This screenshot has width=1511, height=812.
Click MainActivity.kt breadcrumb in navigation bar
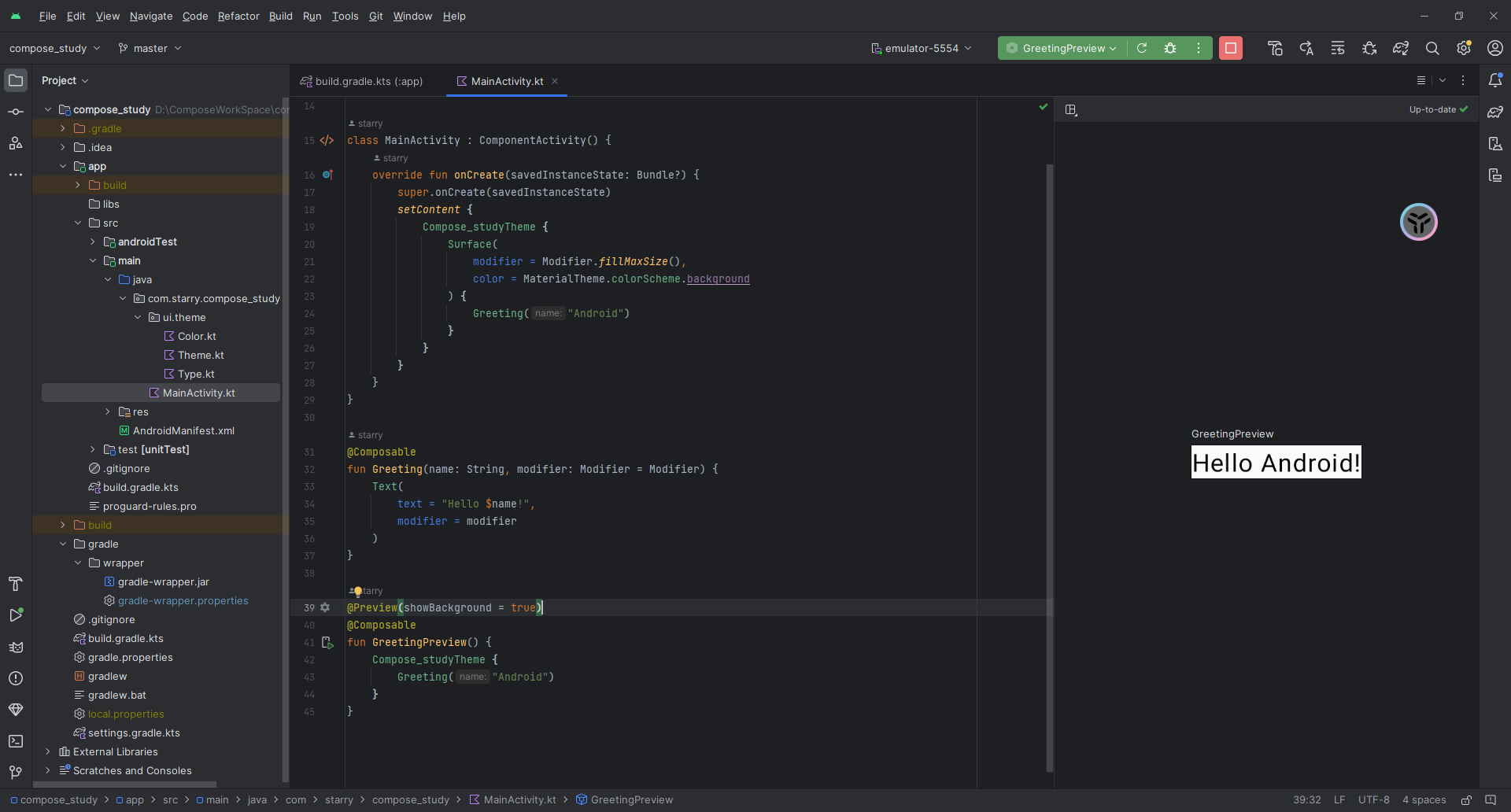tap(513, 799)
